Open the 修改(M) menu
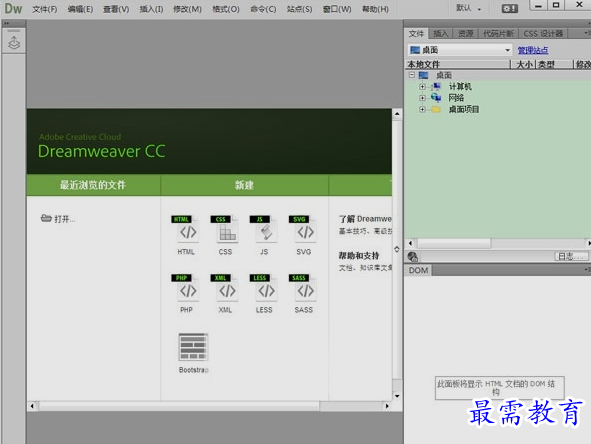The height and width of the screenshot is (444, 591). (x=187, y=9)
